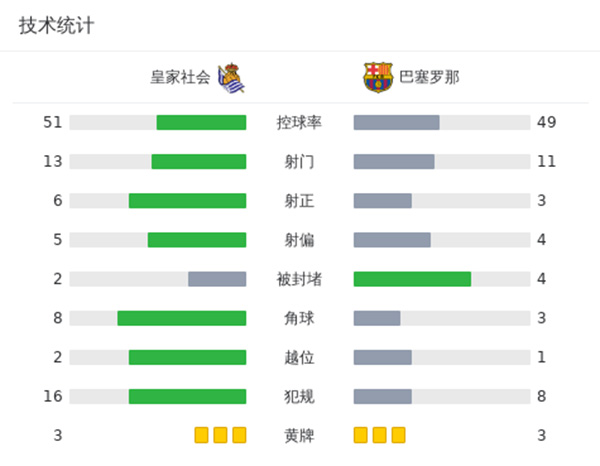Click Real Sociedad's 犯规 count of 16
Viewport: 600px width, 466px height.
tap(53, 396)
